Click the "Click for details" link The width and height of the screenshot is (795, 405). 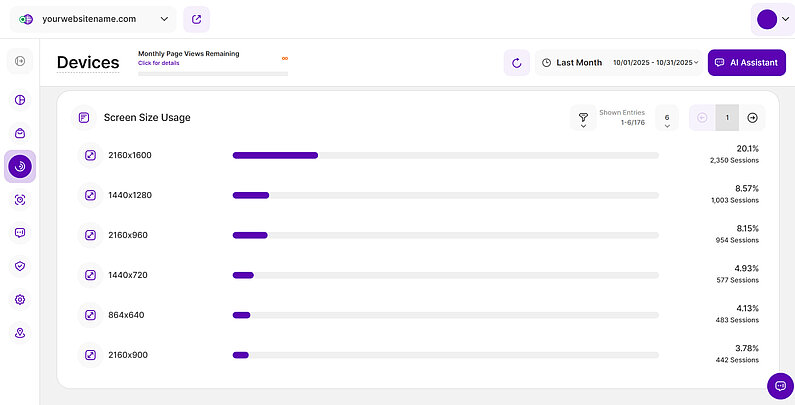pos(158,63)
